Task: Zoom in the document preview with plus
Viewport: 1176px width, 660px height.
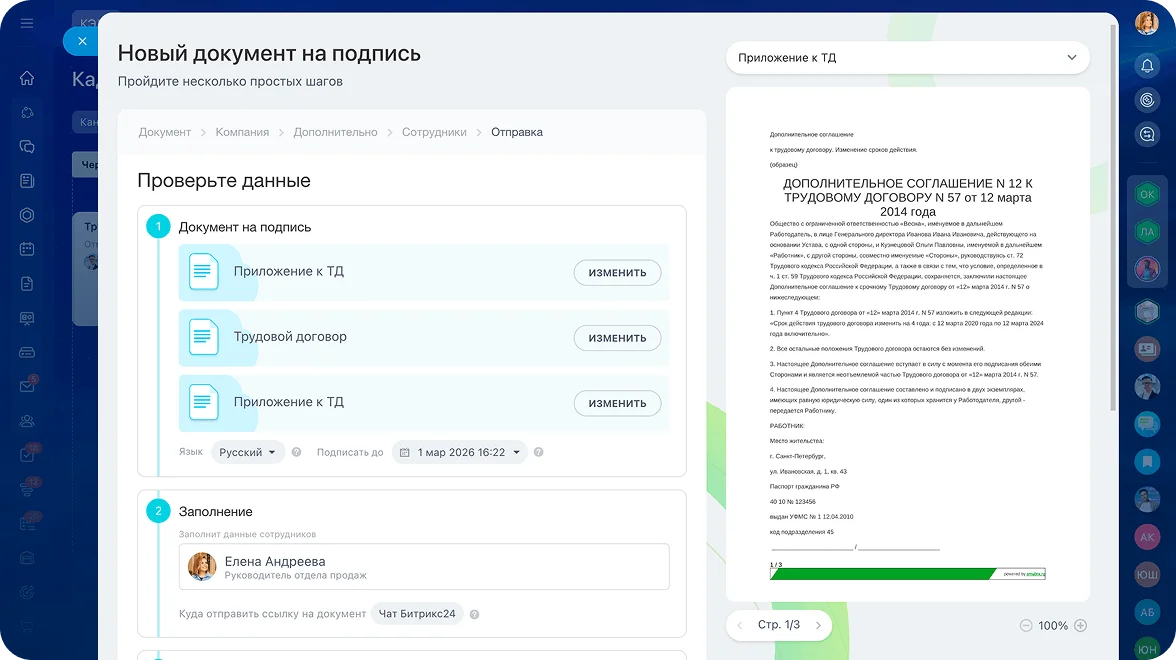Action: [x=1081, y=626]
